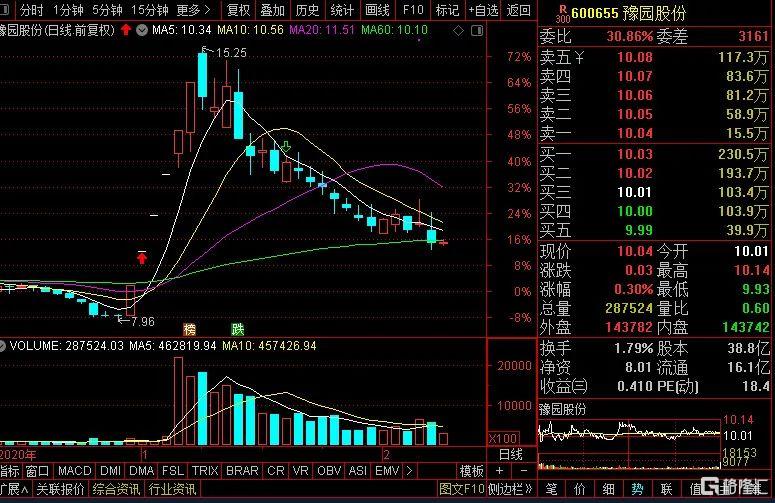Select the 联 linked tab
The width and height of the screenshot is (775, 503).
pyautogui.click(x=666, y=489)
